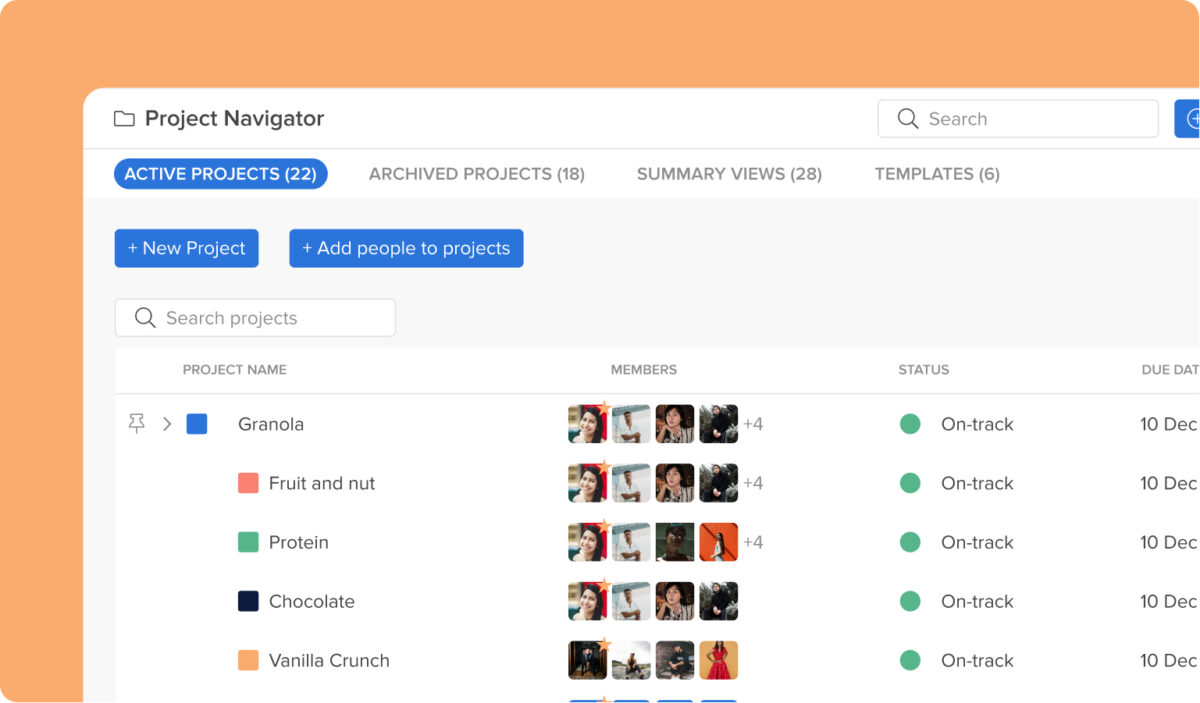1200x703 pixels.
Task: Click the folder icon next to Project Navigator
Action: tap(124, 119)
